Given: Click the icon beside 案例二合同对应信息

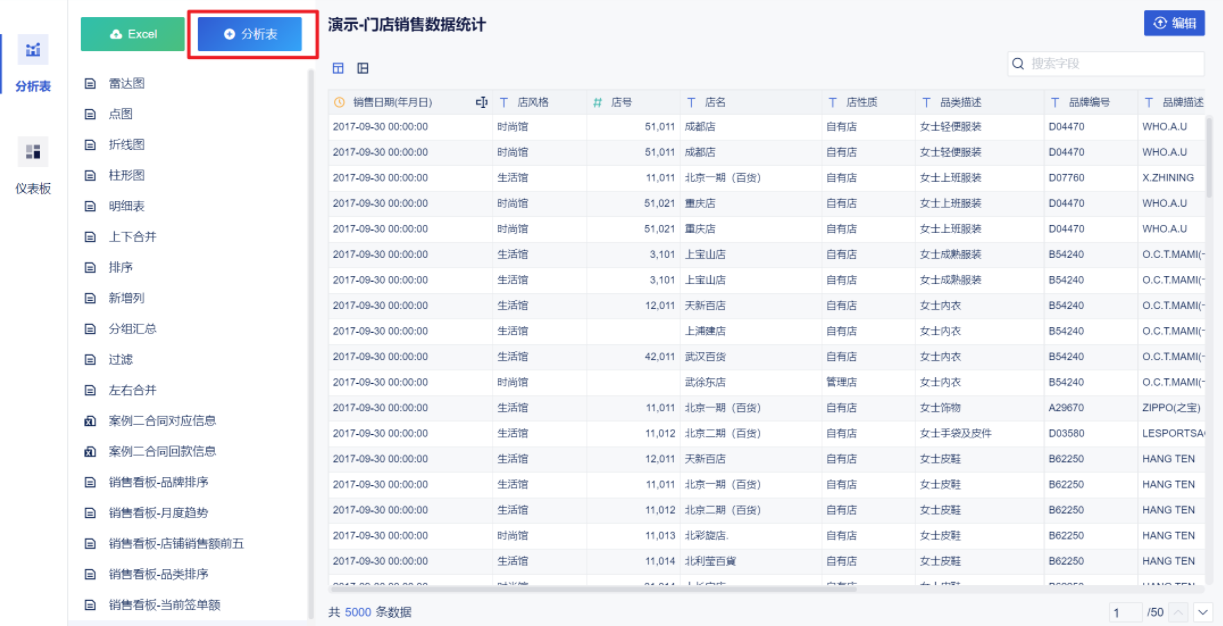Looking at the screenshot, I should click(90, 421).
